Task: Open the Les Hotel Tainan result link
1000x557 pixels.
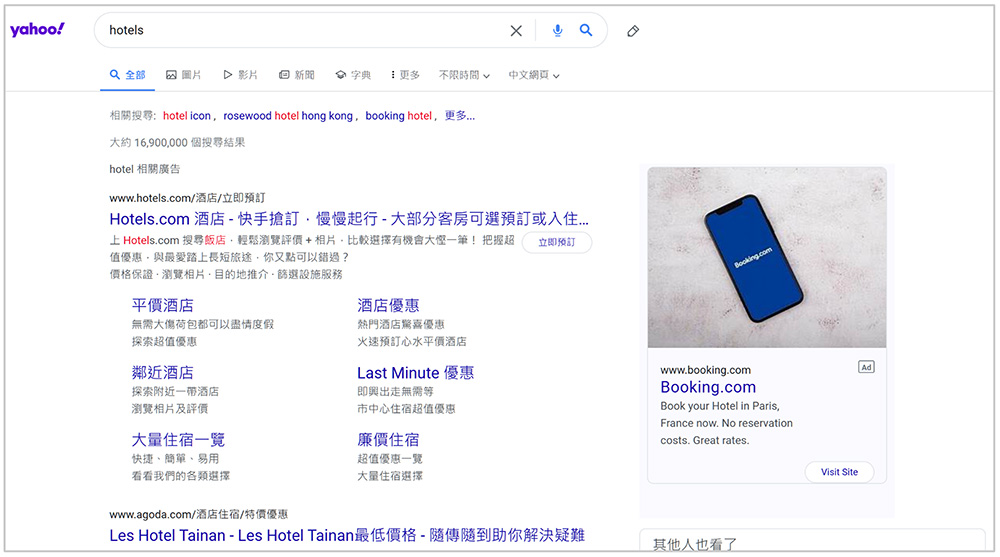Action: point(347,535)
